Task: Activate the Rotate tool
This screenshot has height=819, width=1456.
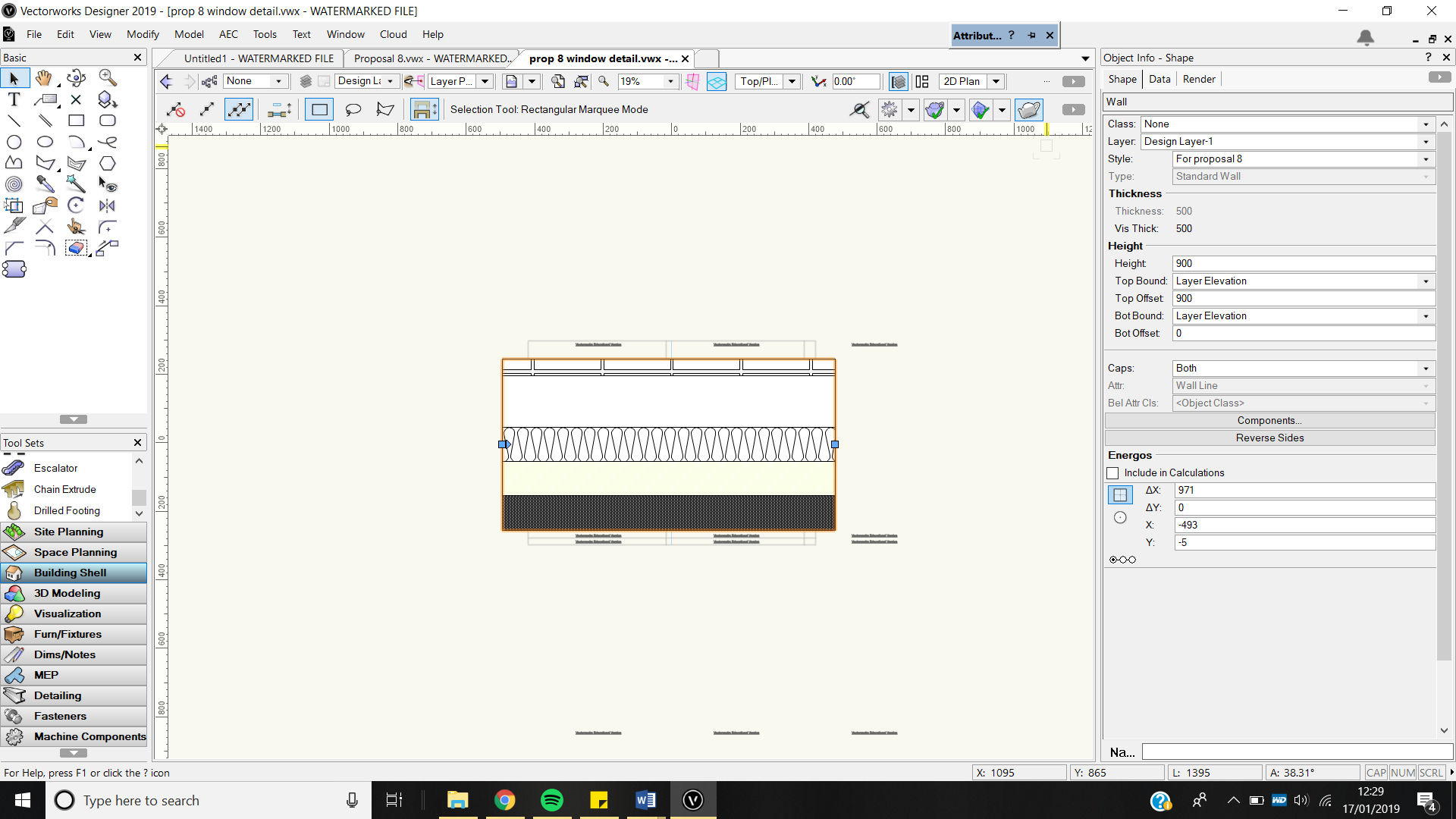Action: [x=76, y=205]
